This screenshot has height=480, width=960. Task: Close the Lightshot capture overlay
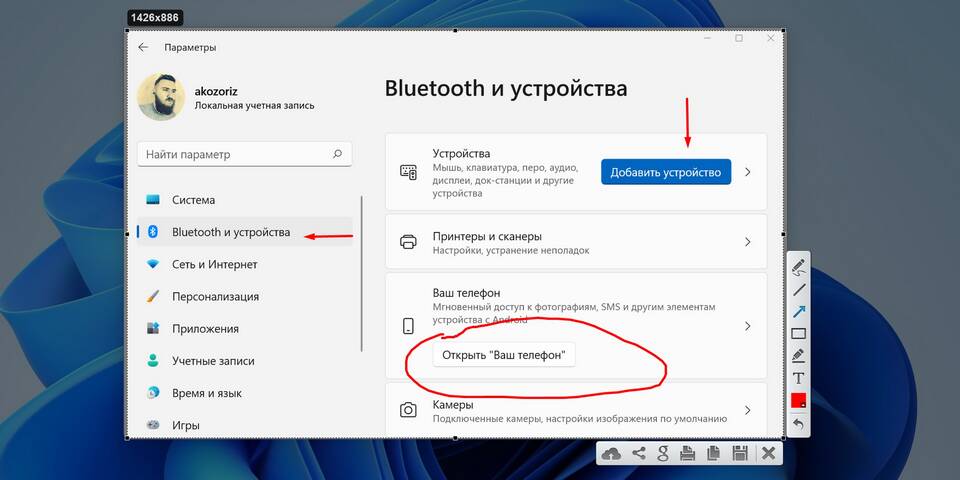[x=768, y=454]
